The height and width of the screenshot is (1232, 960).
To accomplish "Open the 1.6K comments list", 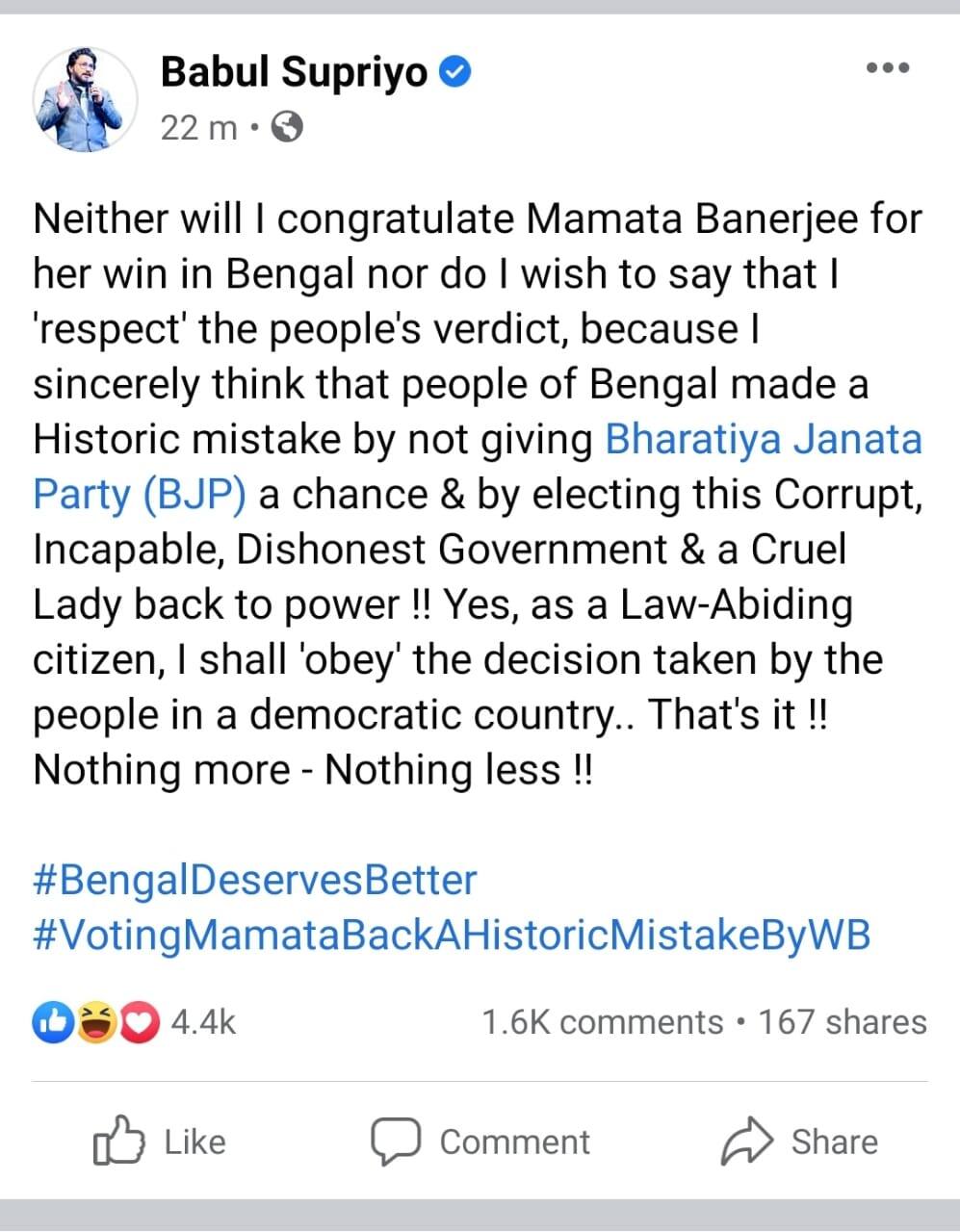I will (x=602, y=1022).
